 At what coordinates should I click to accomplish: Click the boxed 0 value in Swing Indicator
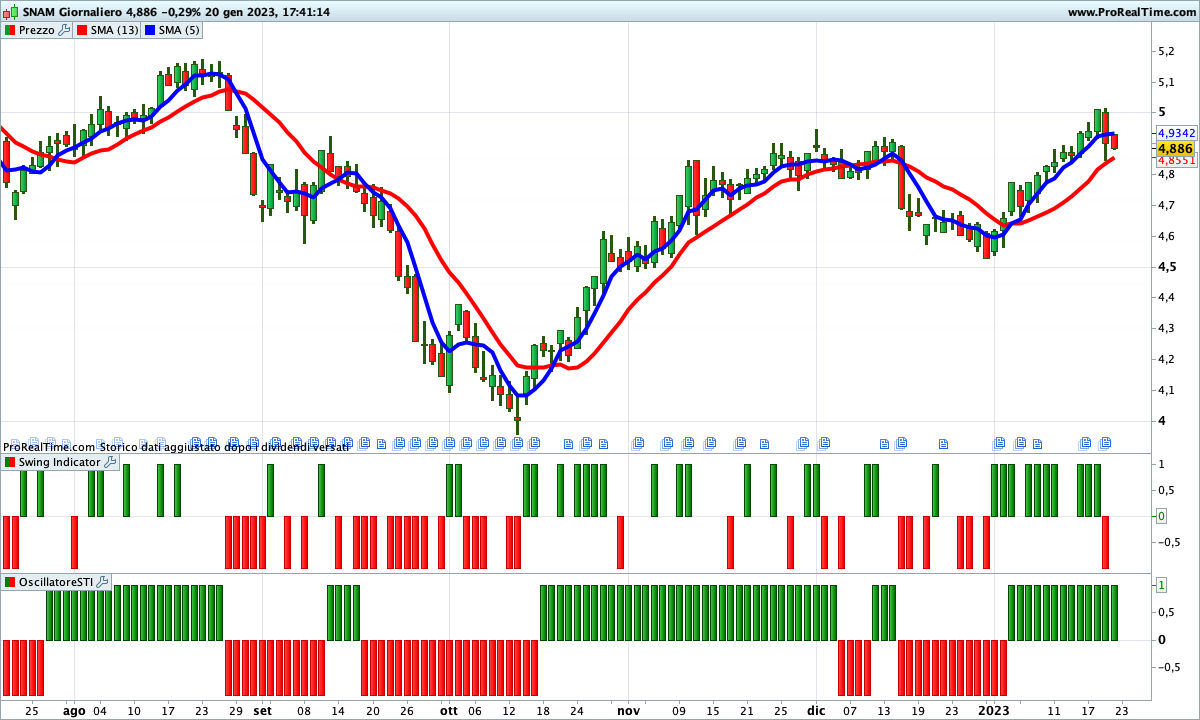pyautogui.click(x=1161, y=516)
